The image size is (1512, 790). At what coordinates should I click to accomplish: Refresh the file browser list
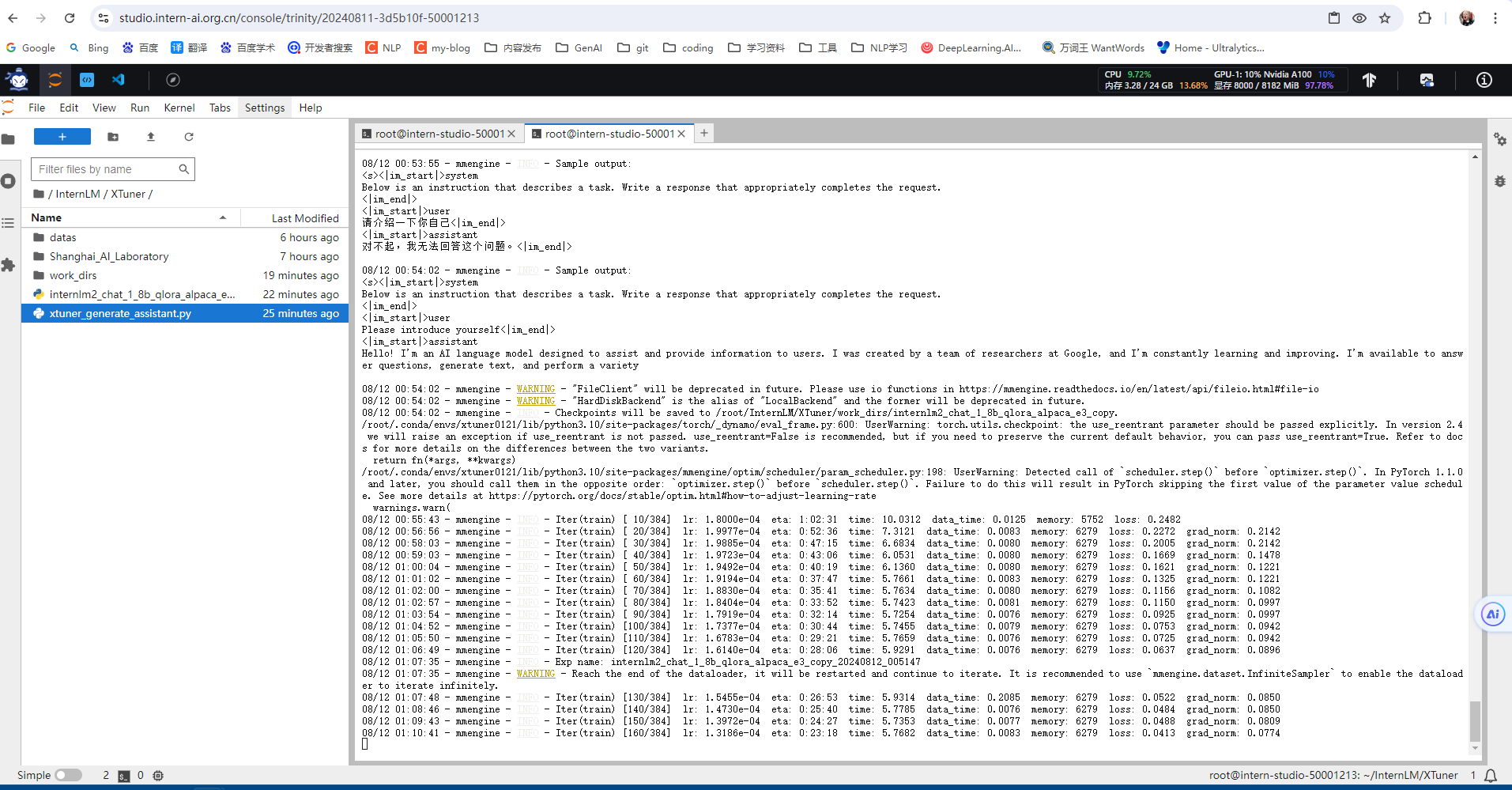tap(189, 137)
